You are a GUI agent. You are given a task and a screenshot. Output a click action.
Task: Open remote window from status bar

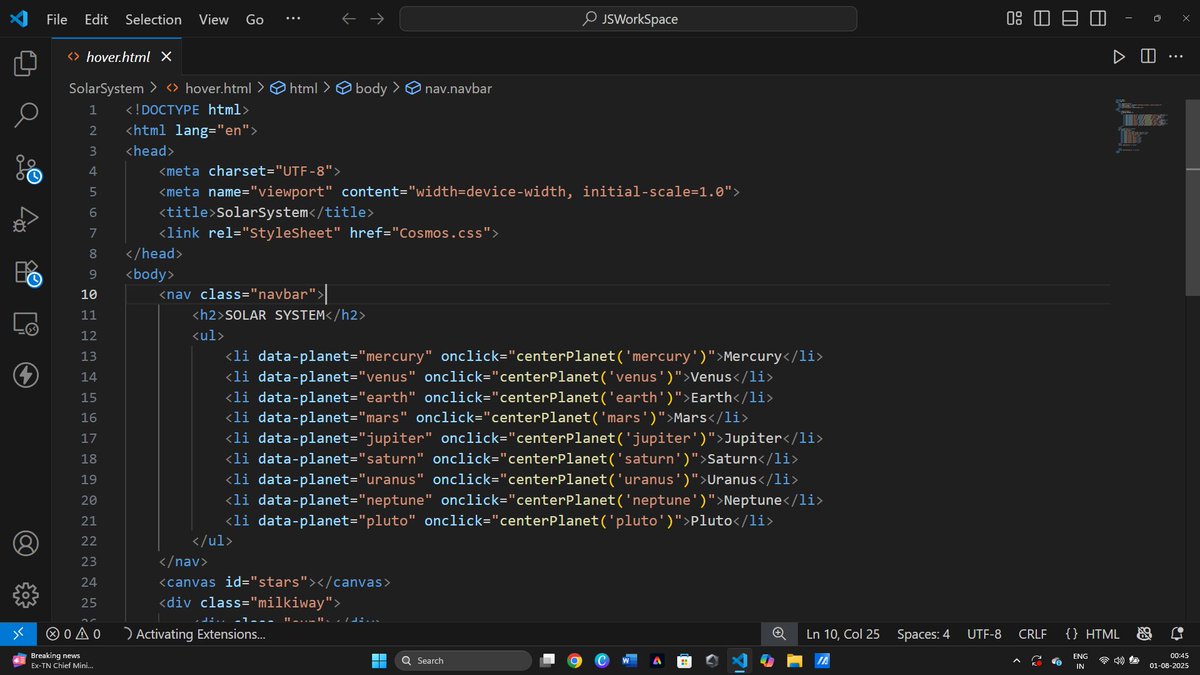tap(18, 634)
